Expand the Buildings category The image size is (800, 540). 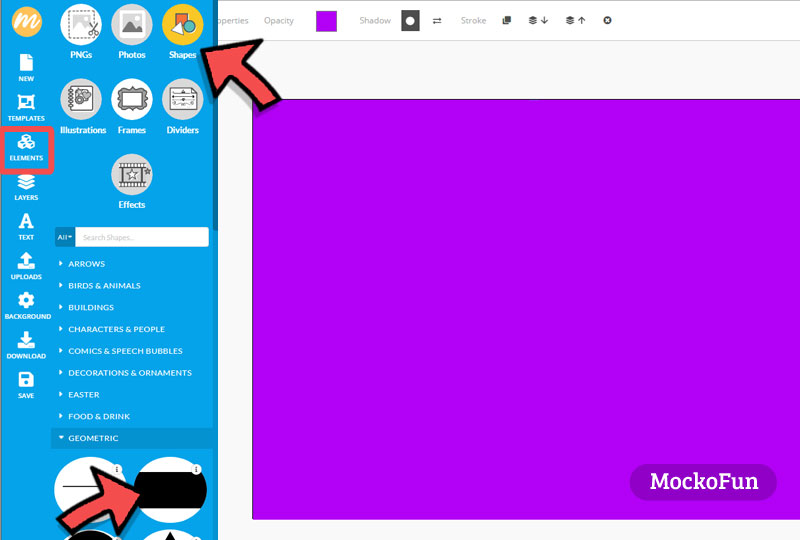coord(91,307)
